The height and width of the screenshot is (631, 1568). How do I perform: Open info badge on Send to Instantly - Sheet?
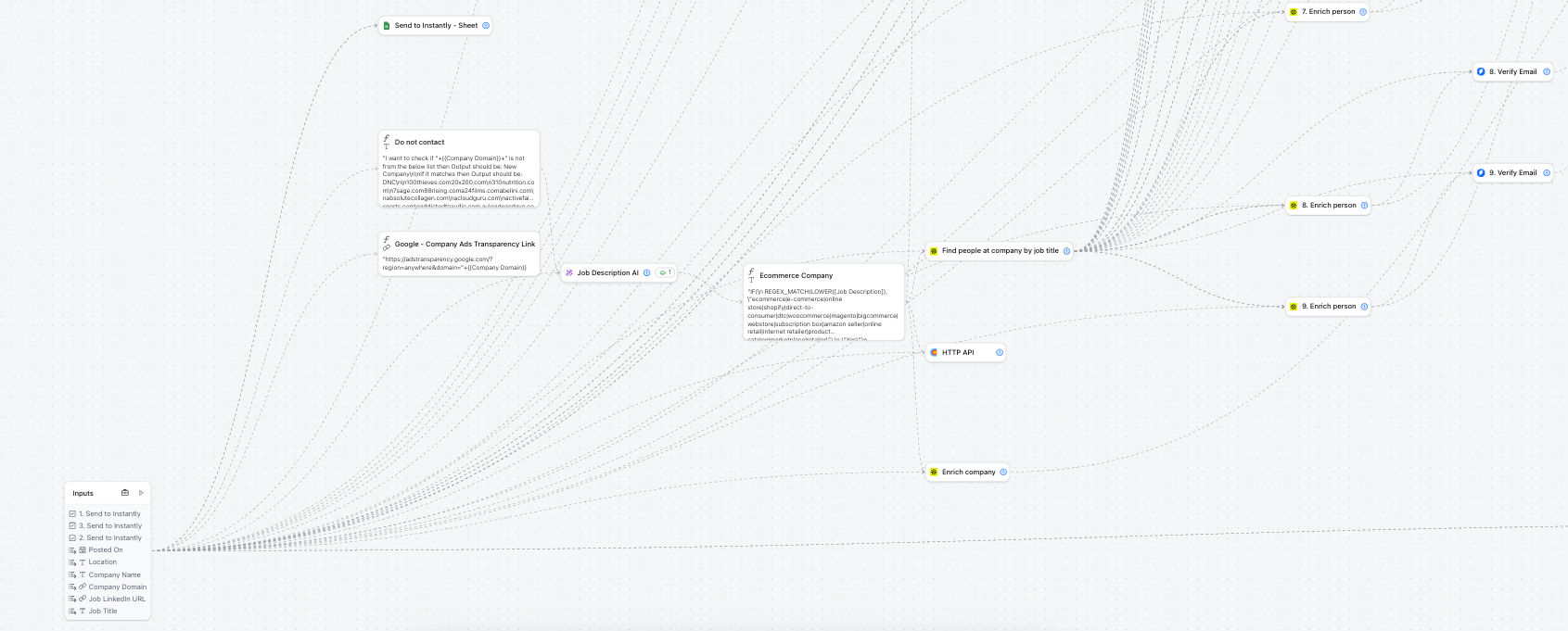pos(486,26)
